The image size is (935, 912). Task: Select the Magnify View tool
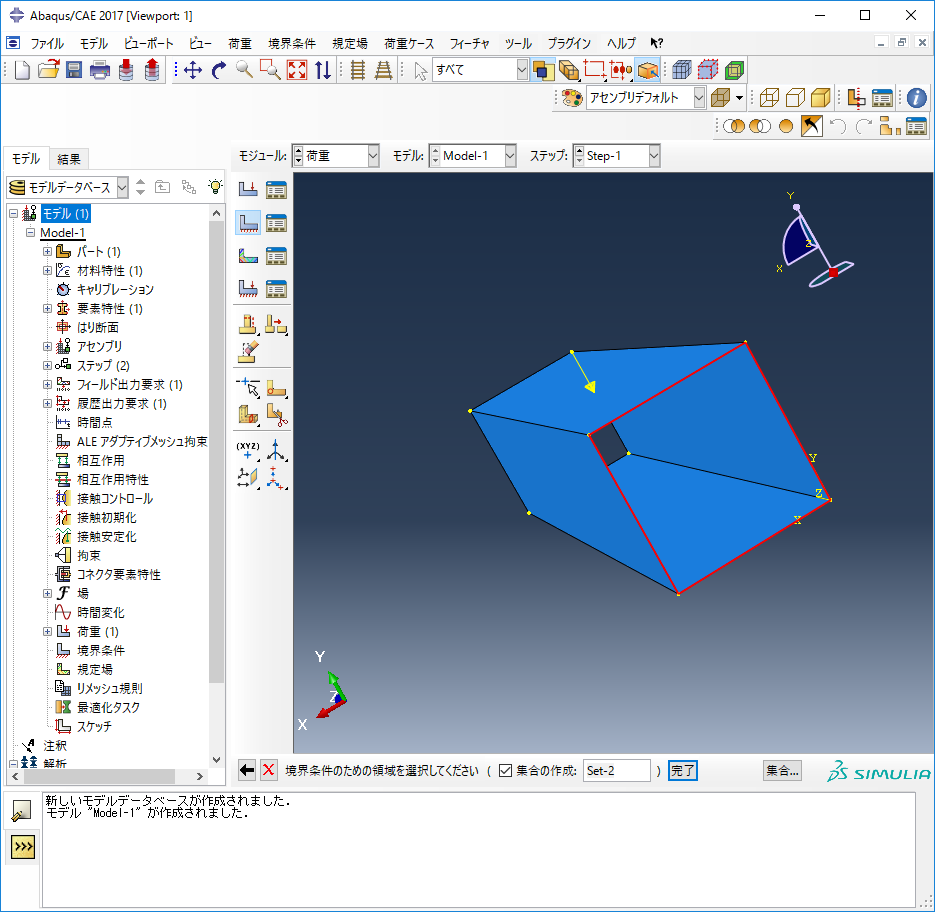(x=244, y=70)
